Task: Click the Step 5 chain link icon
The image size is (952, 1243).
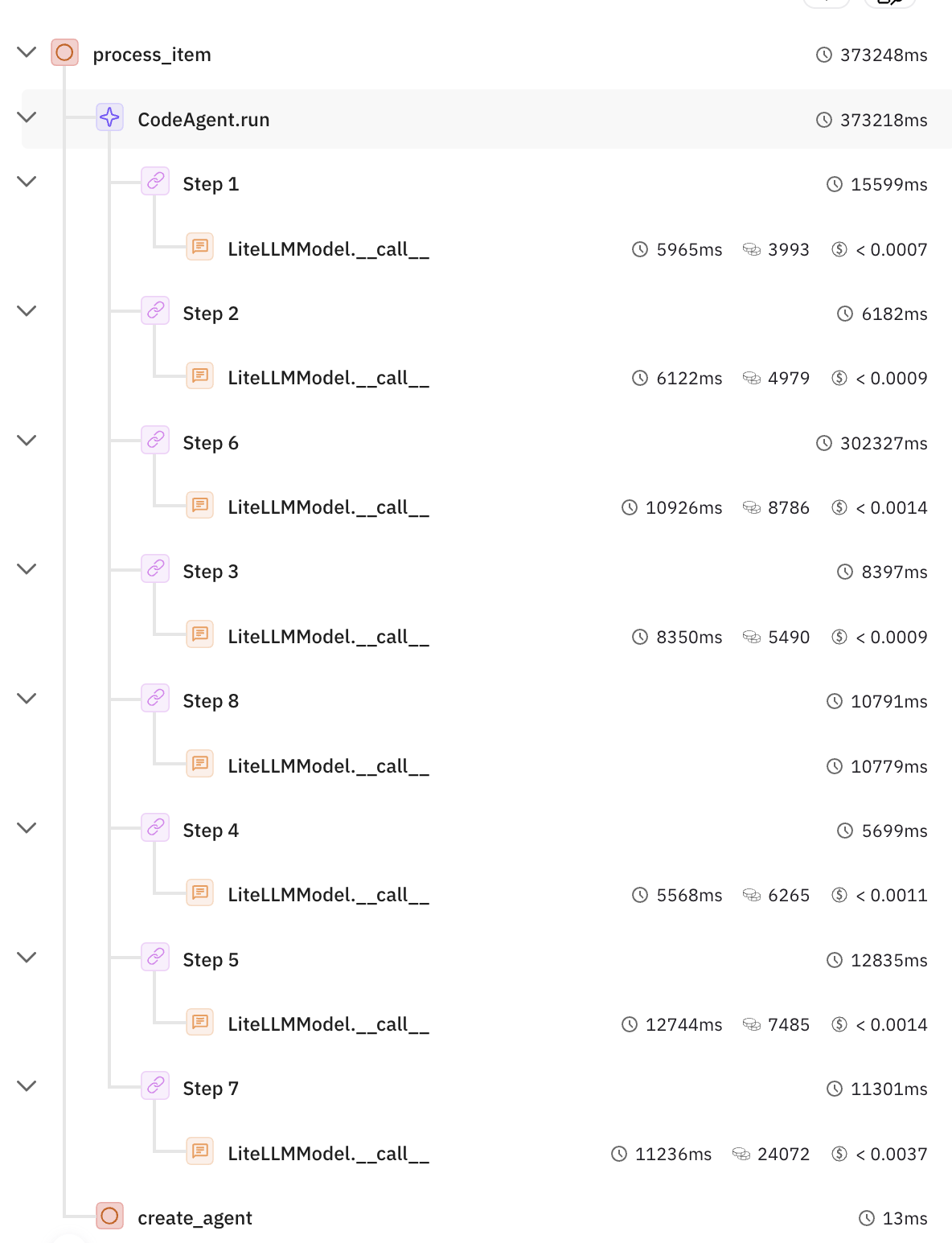Action: 155,958
